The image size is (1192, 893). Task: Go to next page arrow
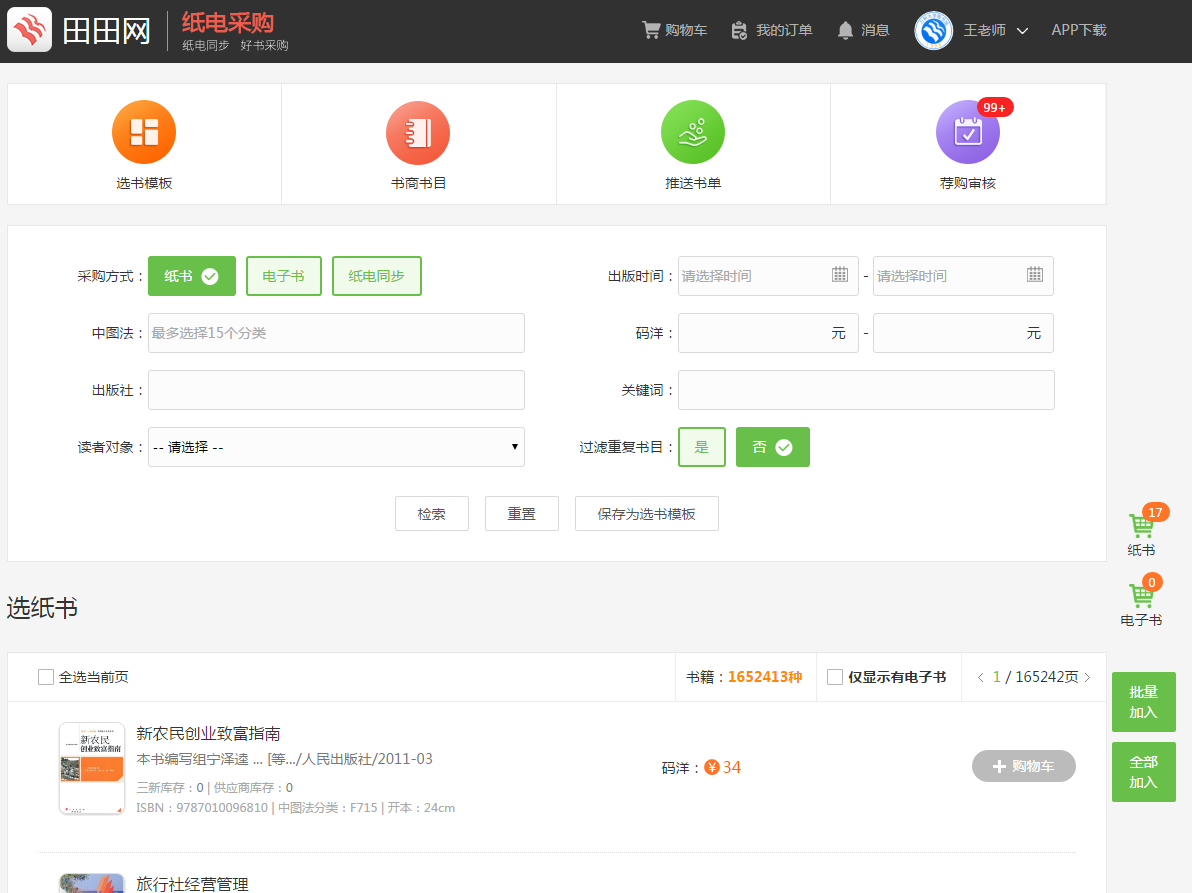tap(1088, 677)
